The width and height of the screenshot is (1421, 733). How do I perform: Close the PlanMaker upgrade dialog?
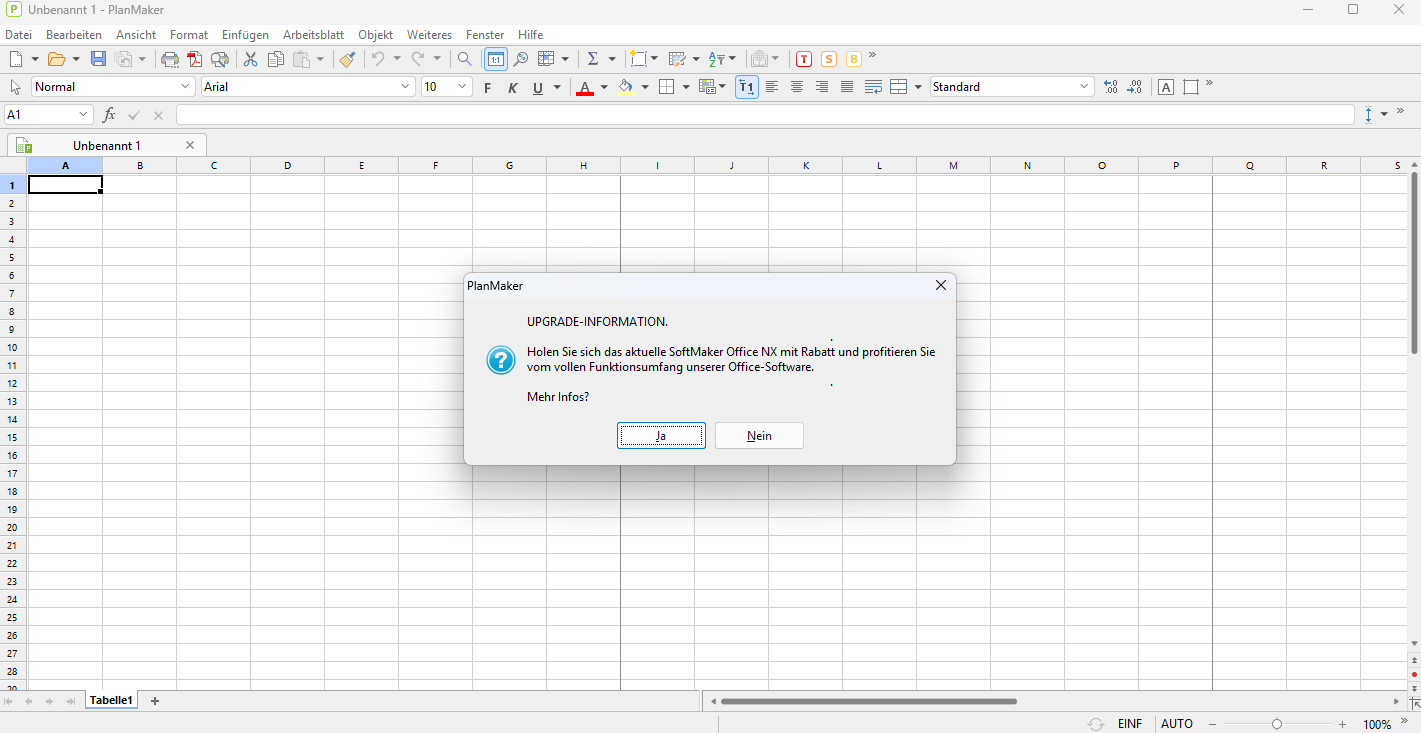(940, 286)
